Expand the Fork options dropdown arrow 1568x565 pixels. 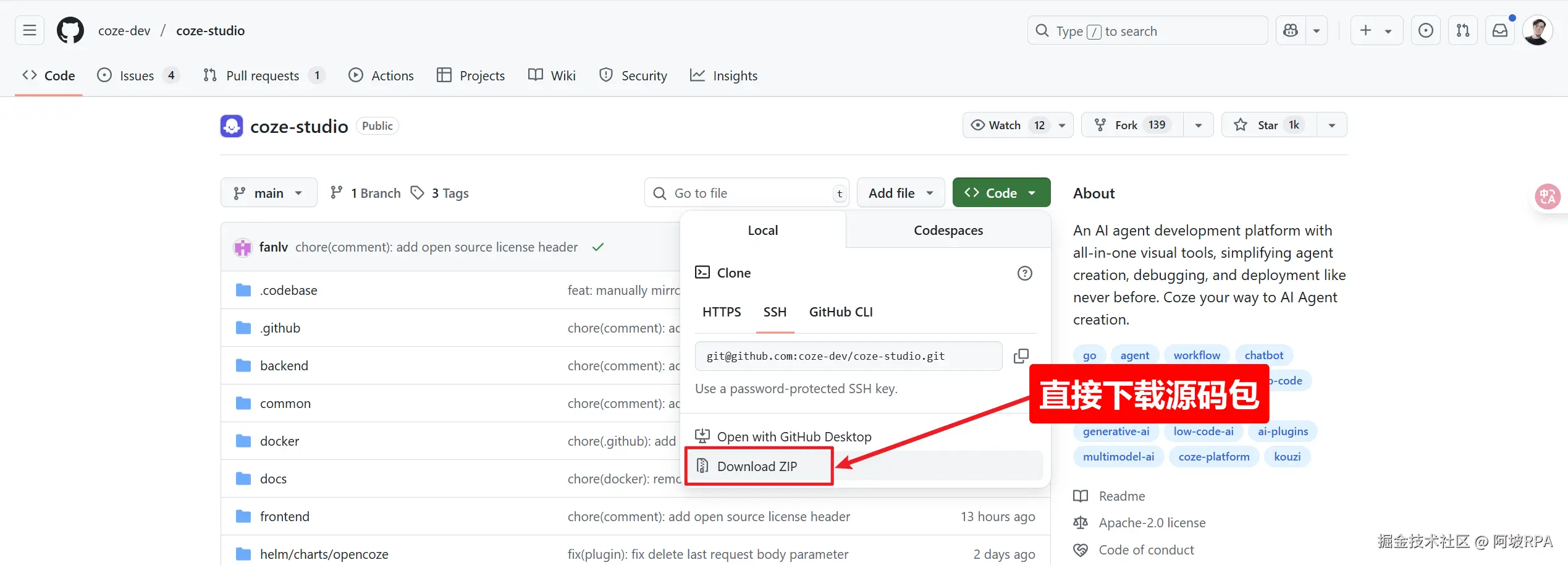[x=1199, y=125]
